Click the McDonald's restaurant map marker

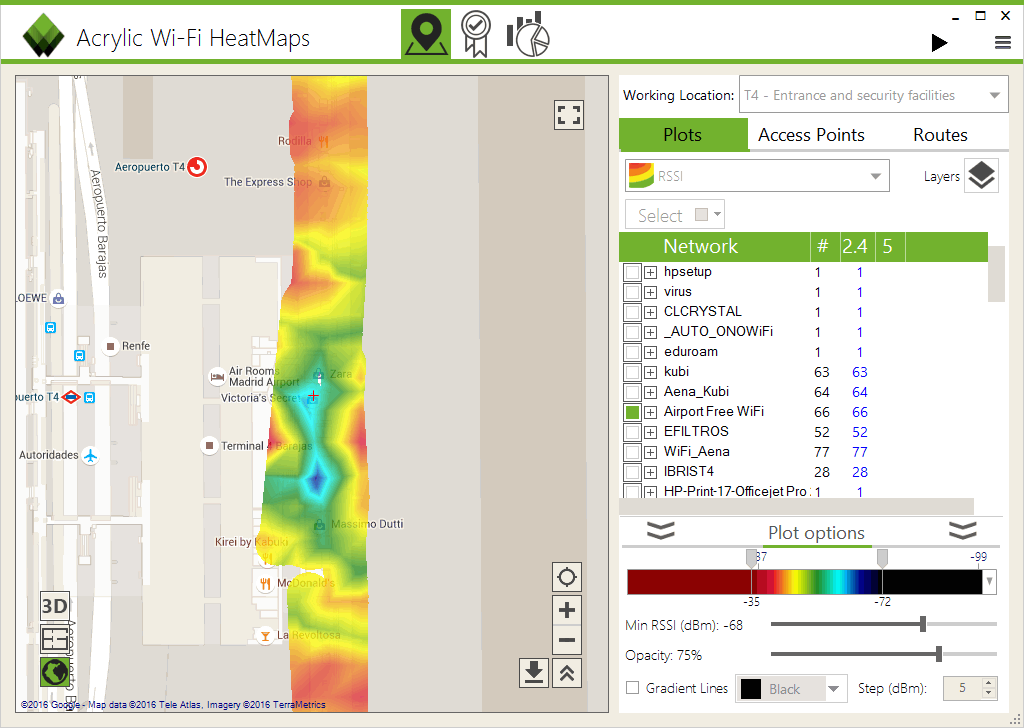265,584
